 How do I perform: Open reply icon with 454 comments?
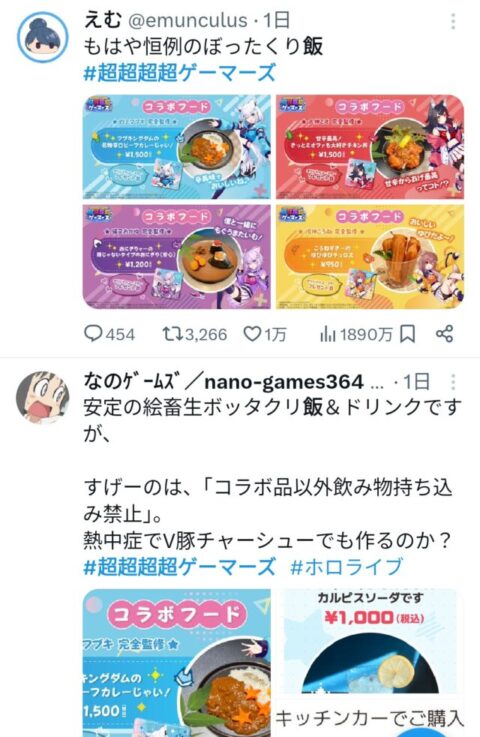point(93,334)
